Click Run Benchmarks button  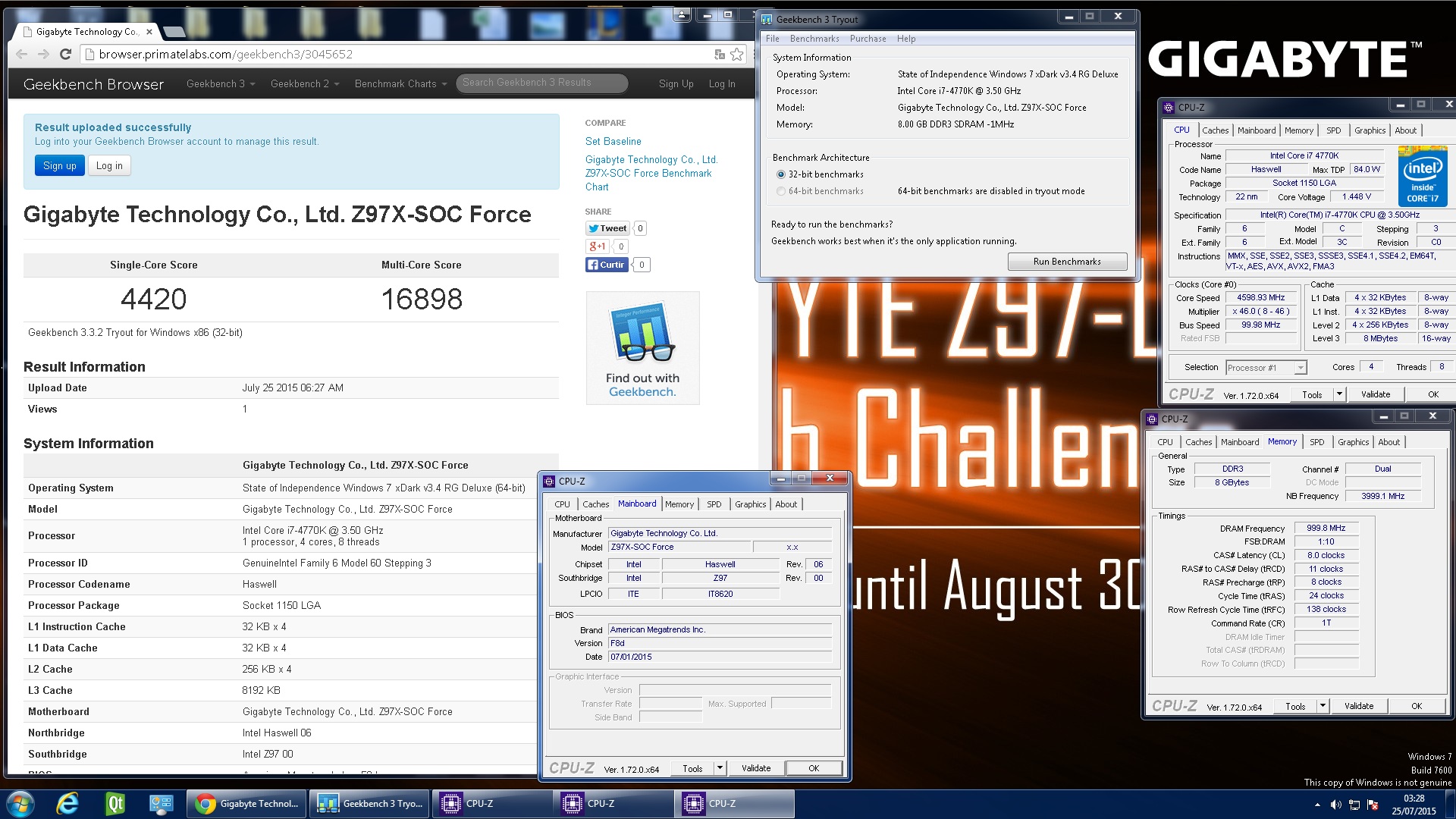tap(1067, 262)
